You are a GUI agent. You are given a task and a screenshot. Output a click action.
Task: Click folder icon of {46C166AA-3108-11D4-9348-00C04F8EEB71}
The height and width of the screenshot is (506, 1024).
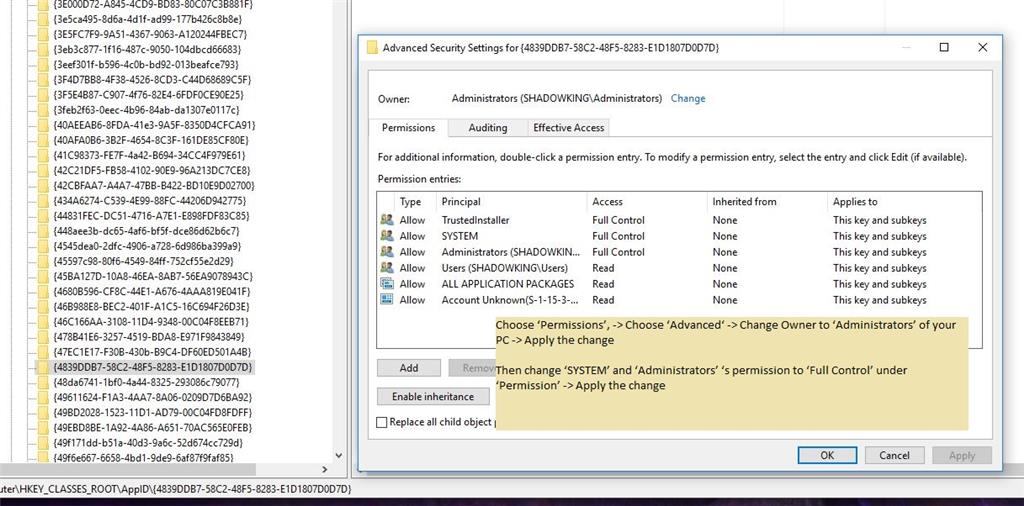pos(44,322)
